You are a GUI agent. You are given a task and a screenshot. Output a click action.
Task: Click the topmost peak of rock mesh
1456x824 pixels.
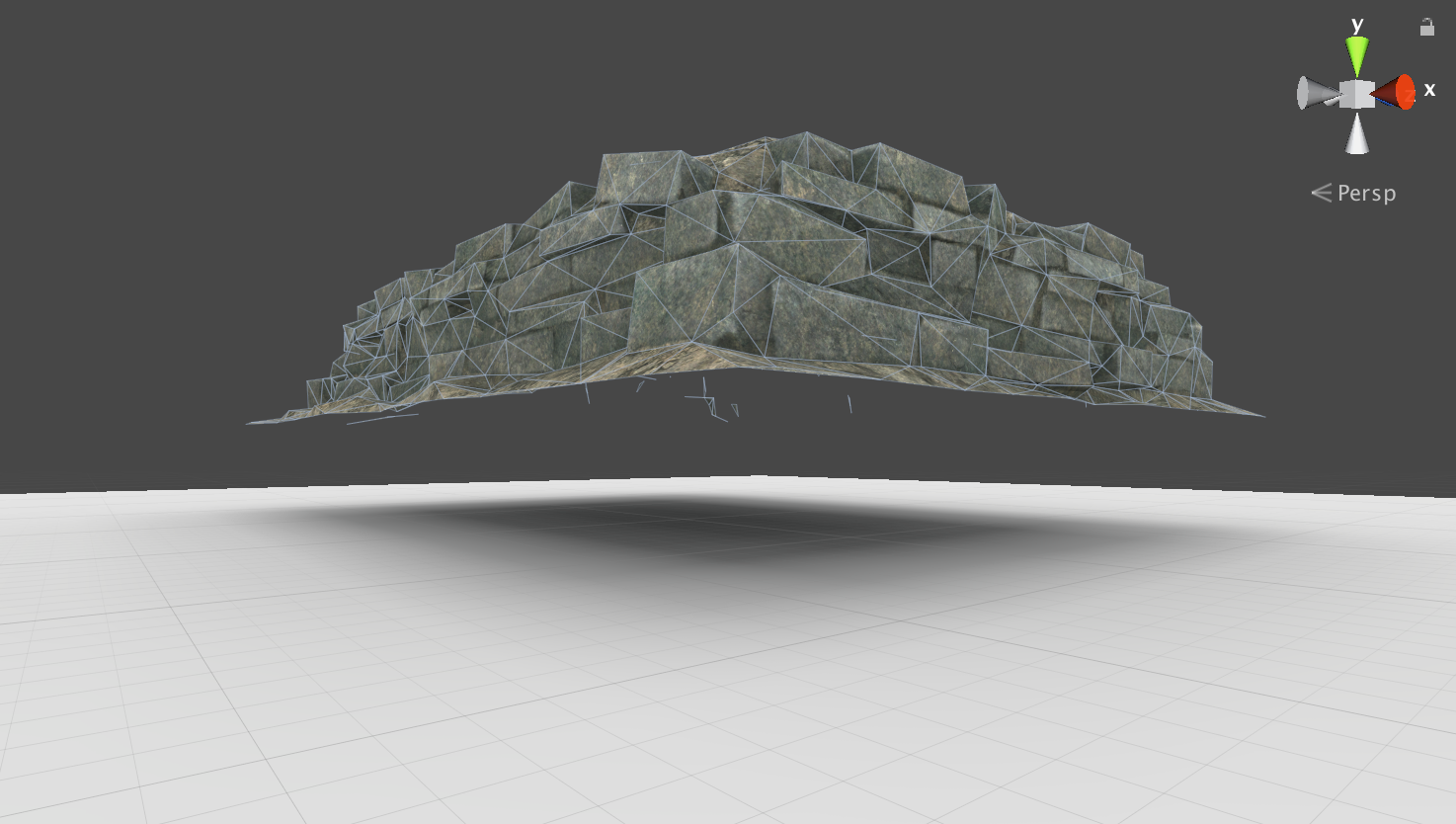(x=805, y=134)
